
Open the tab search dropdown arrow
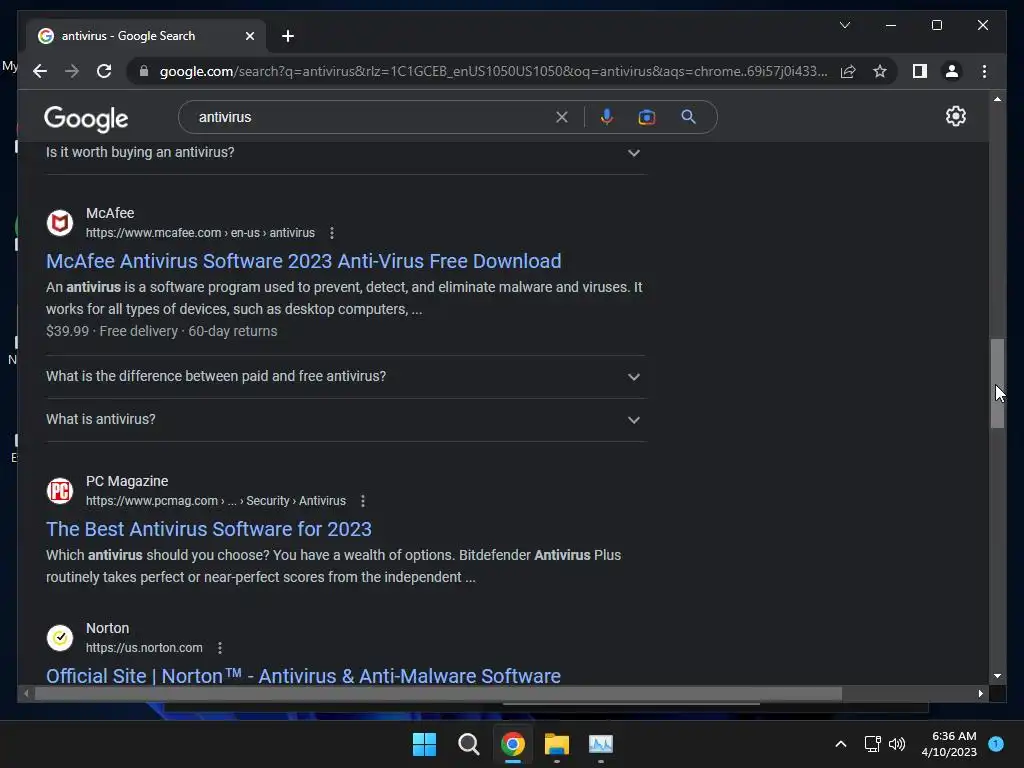844,25
